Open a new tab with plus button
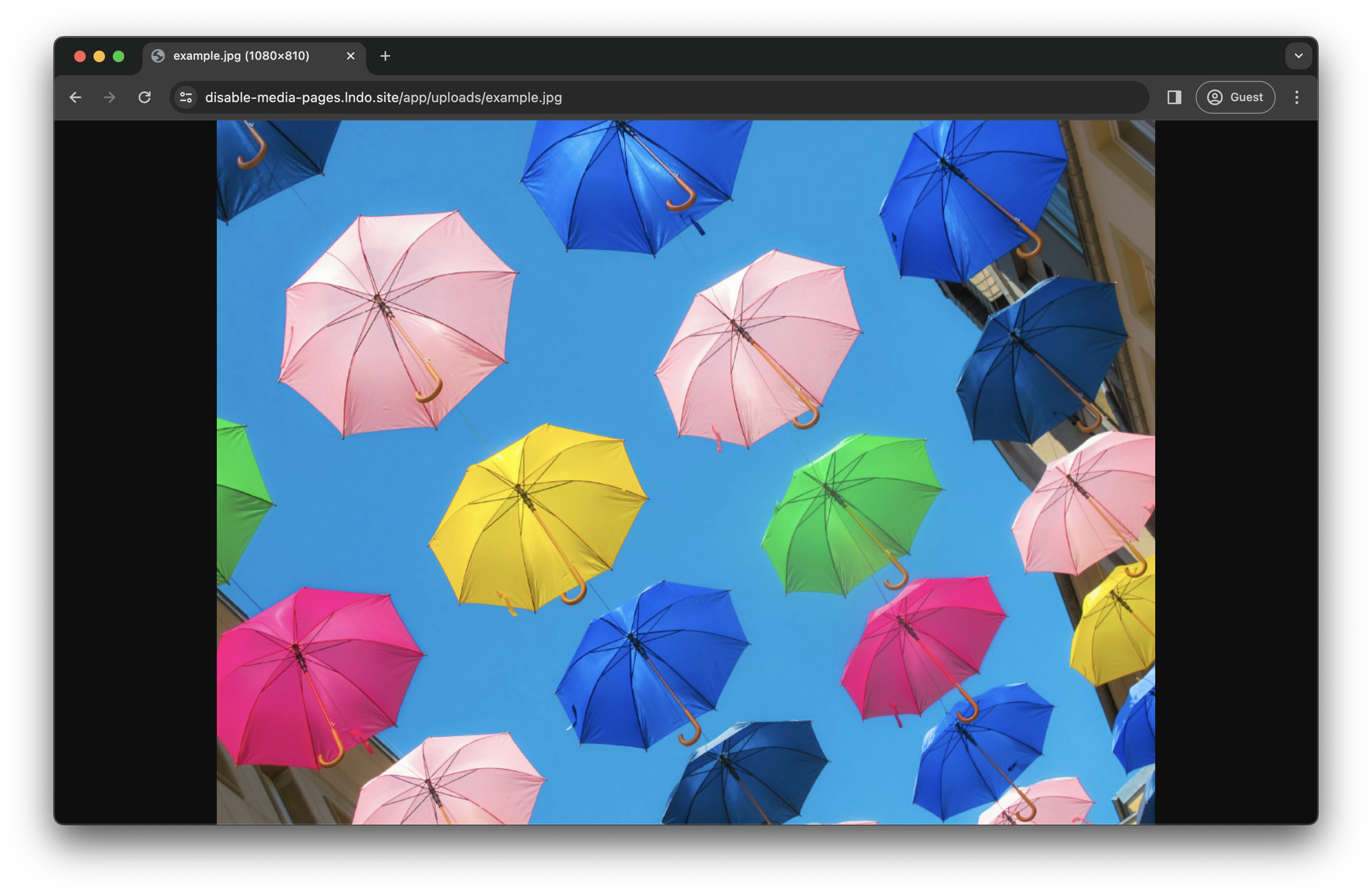The width and height of the screenshot is (1372, 896). click(x=385, y=56)
